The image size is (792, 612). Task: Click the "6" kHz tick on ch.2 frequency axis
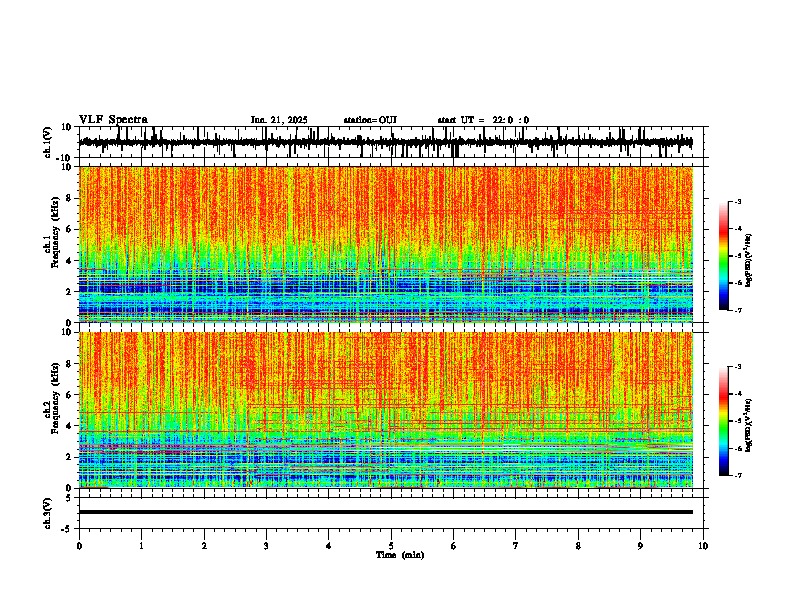[70, 395]
